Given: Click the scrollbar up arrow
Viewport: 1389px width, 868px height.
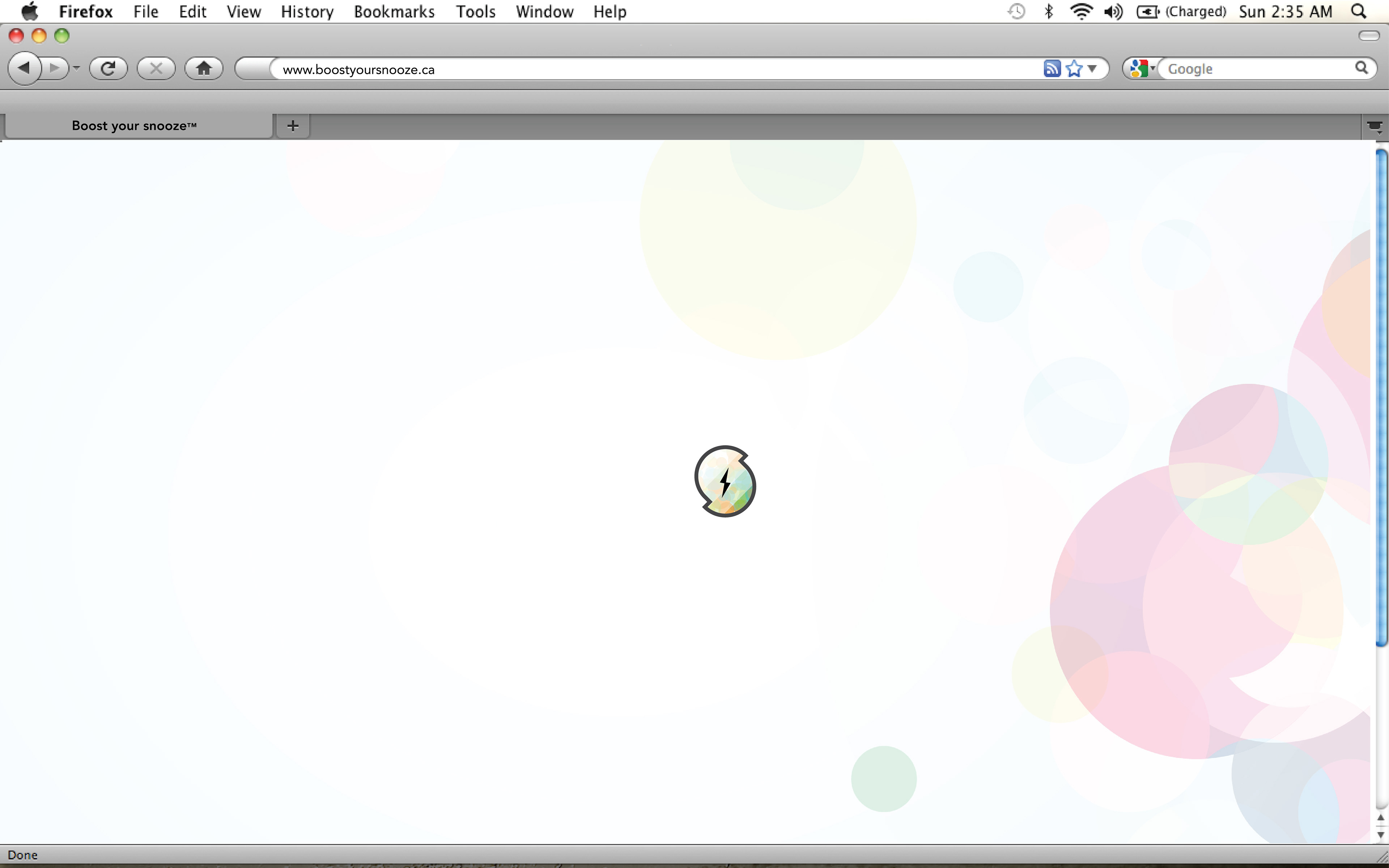Looking at the screenshot, I should click(x=1381, y=818).
